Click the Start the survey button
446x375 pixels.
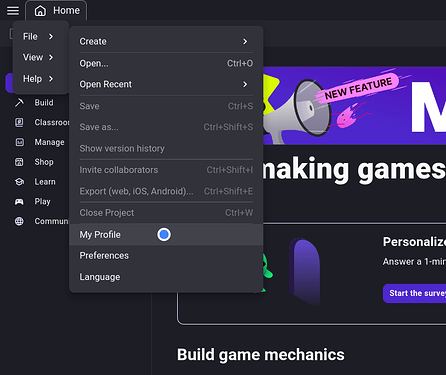coord(414,293)
